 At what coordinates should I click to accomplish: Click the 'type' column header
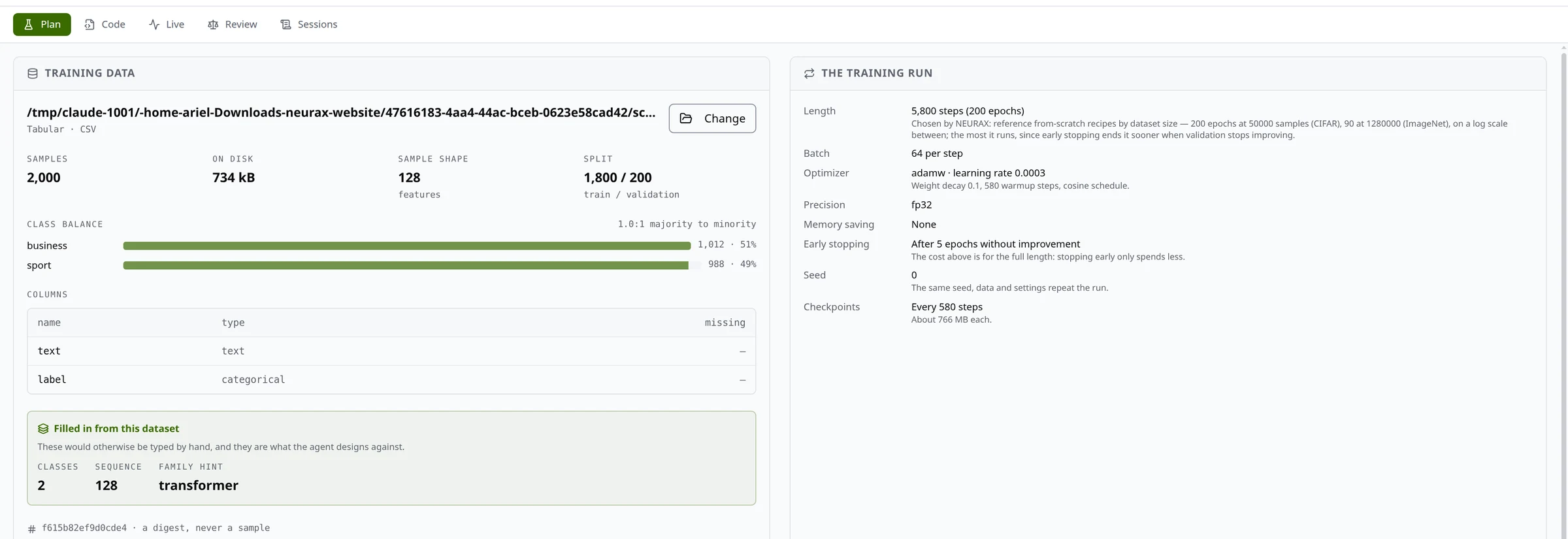tap(233, 323)
